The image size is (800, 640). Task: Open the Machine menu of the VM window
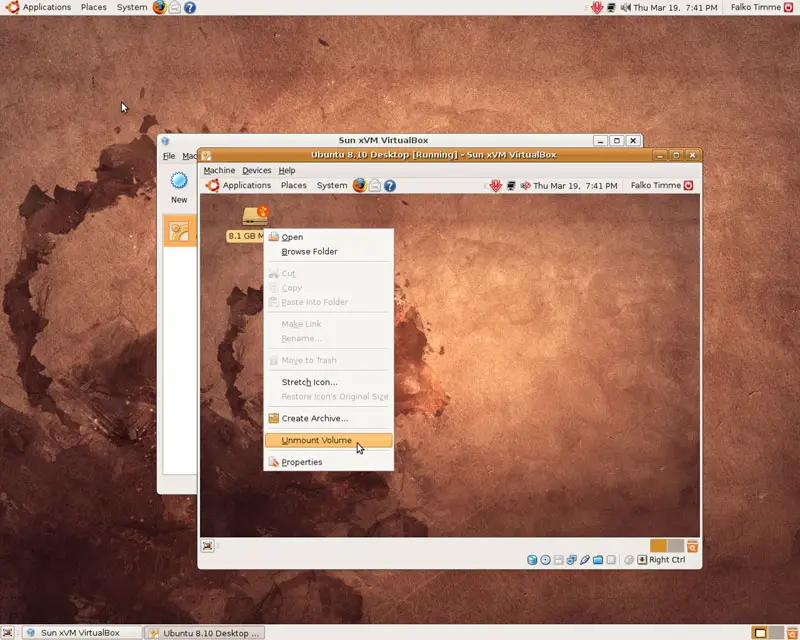pyautogui.click(x=219, y=170)
